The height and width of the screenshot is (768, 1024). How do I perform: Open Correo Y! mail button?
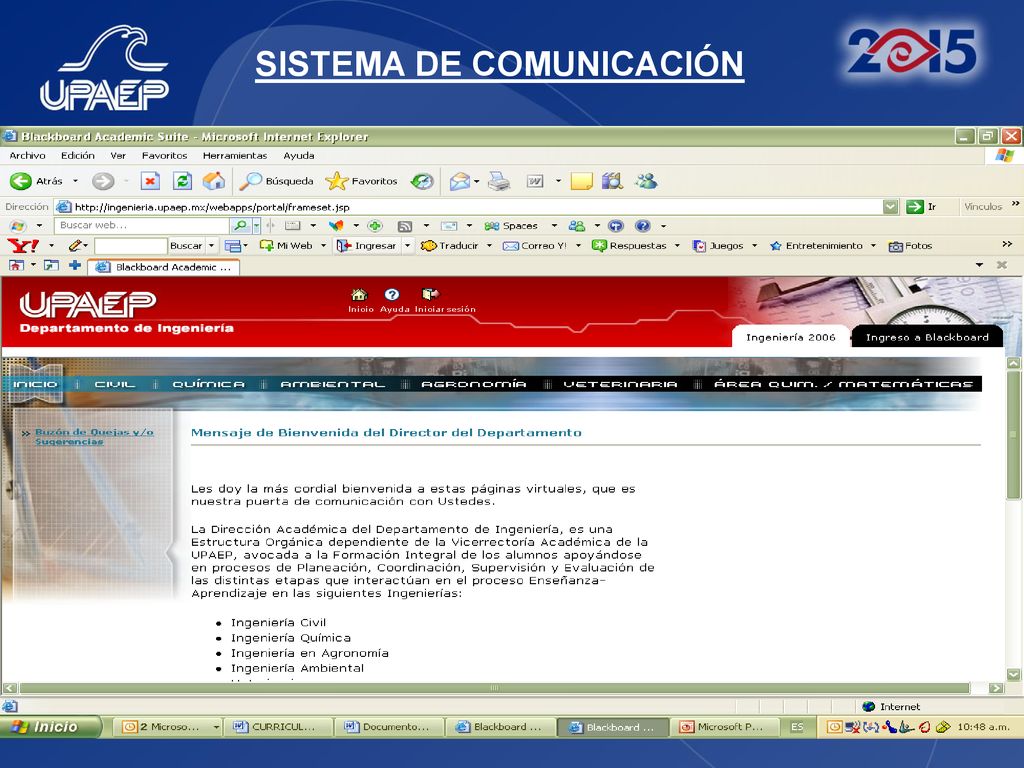pos(535,246)
